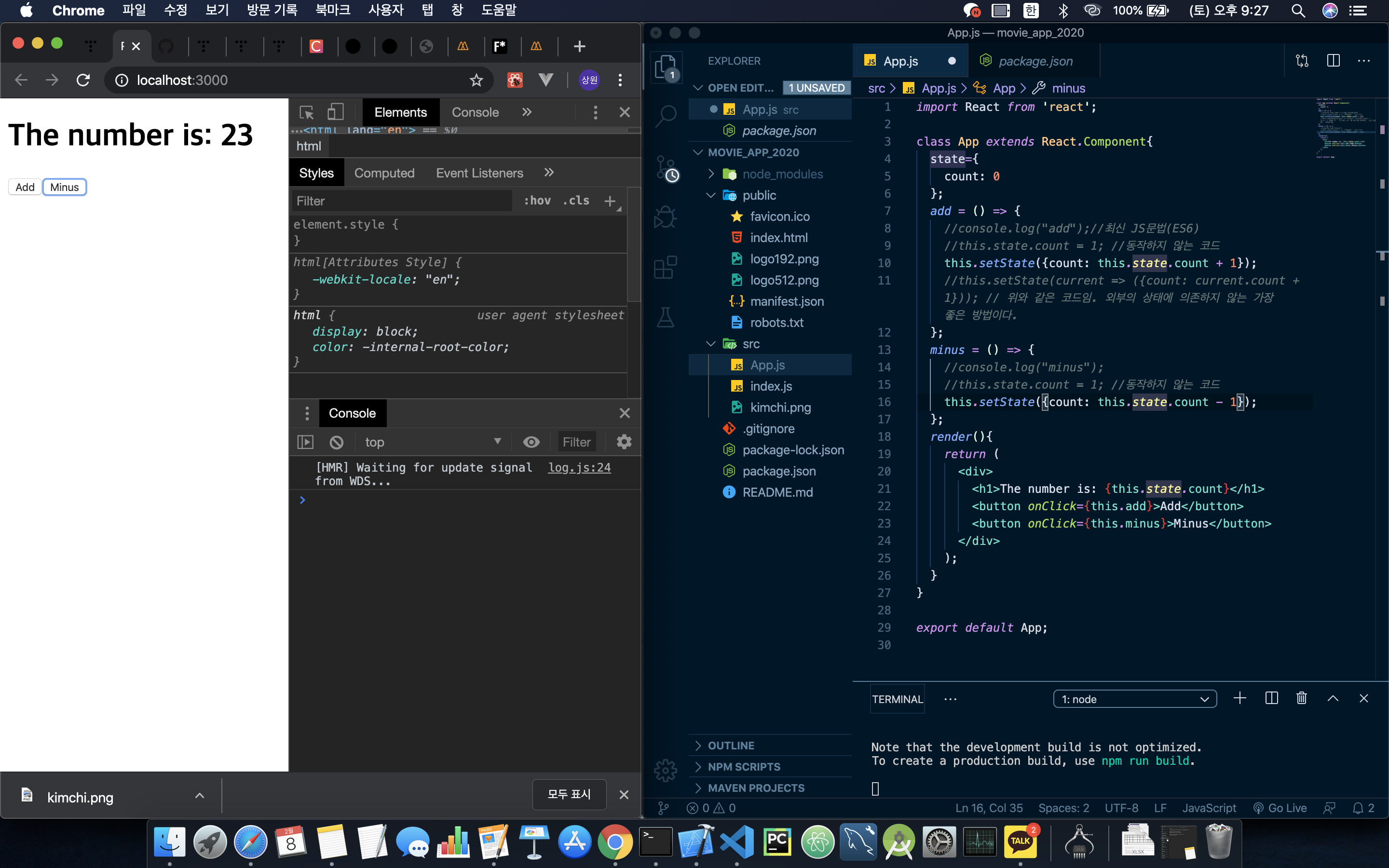Expand the OUTLINE section
This screenshot has height=868, width=1389.
731,745
